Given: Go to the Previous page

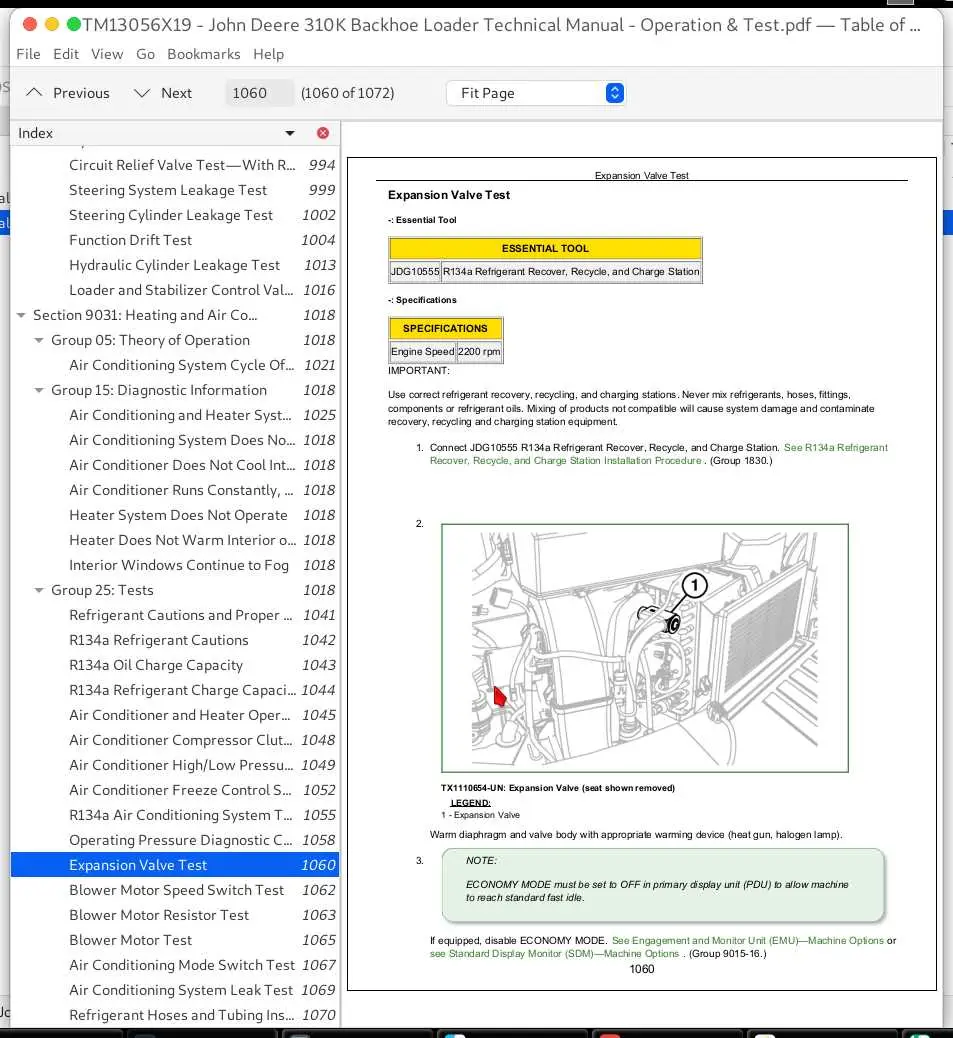Looking at the screenshot, I should point(68,93).
